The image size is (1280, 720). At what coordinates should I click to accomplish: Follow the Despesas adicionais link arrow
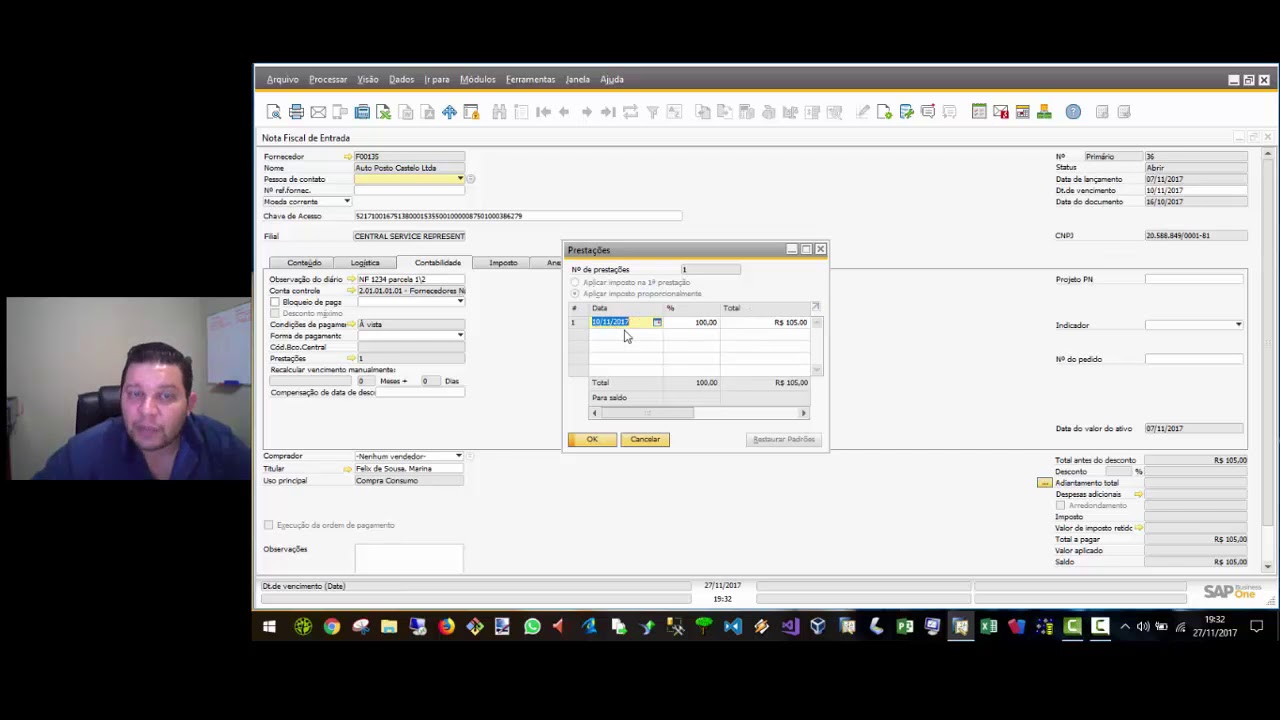pos(1138,494)
